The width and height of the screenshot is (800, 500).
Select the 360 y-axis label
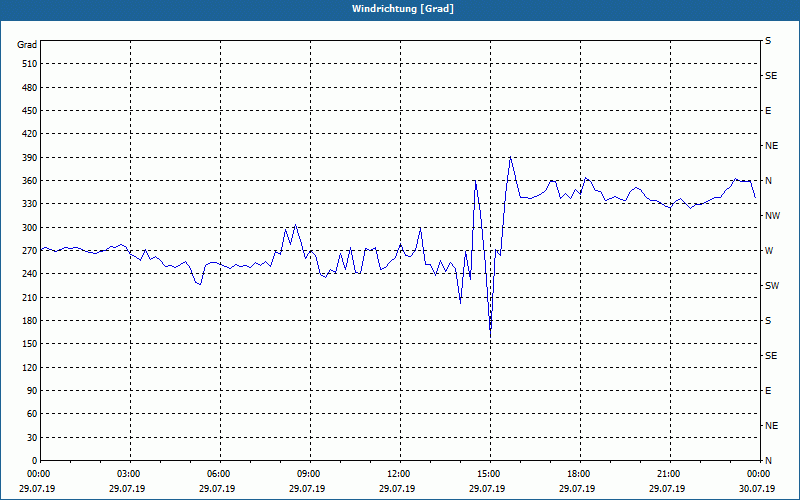(x=29, y=181)
